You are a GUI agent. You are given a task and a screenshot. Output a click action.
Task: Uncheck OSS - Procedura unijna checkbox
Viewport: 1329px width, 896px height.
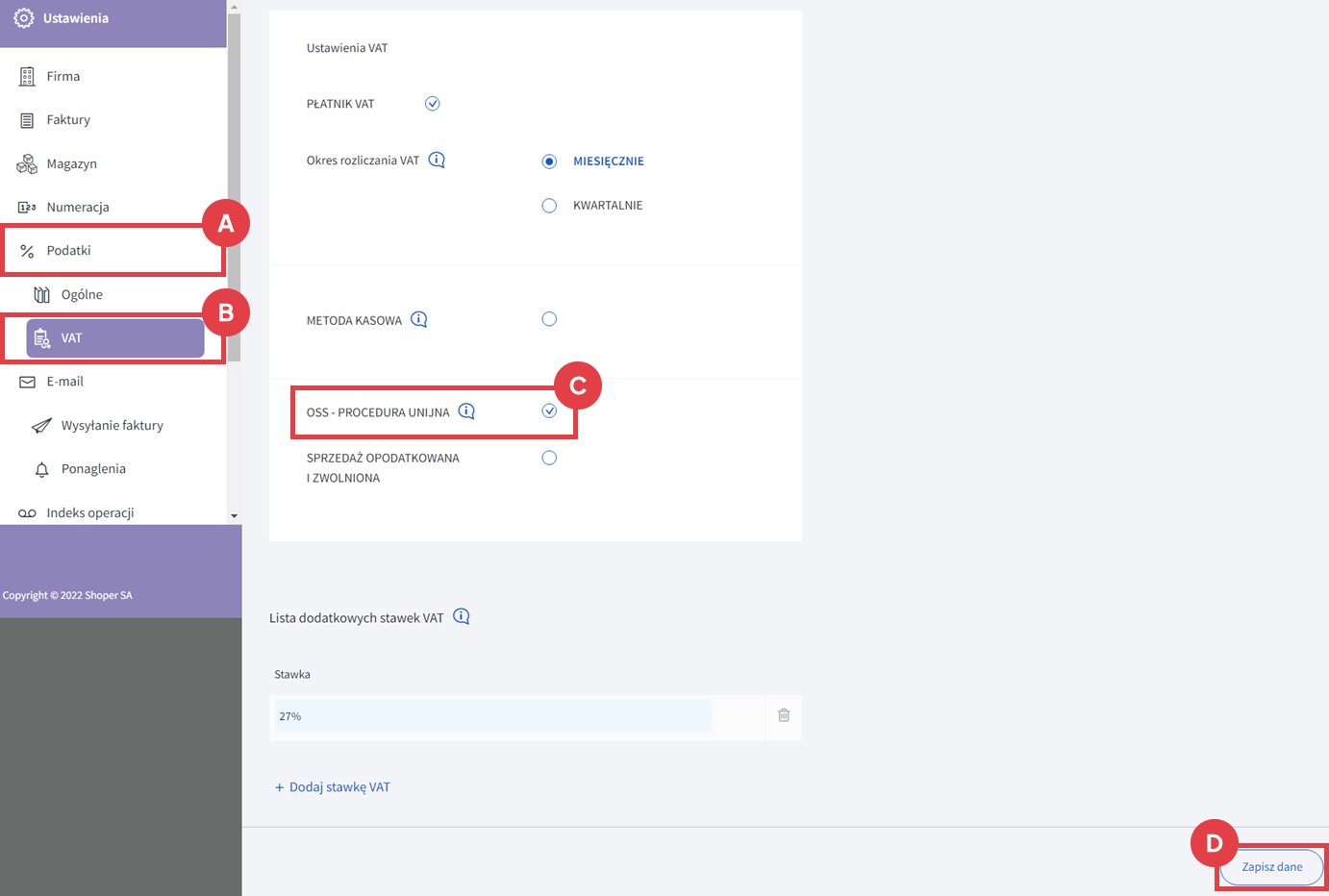(549, 411)
